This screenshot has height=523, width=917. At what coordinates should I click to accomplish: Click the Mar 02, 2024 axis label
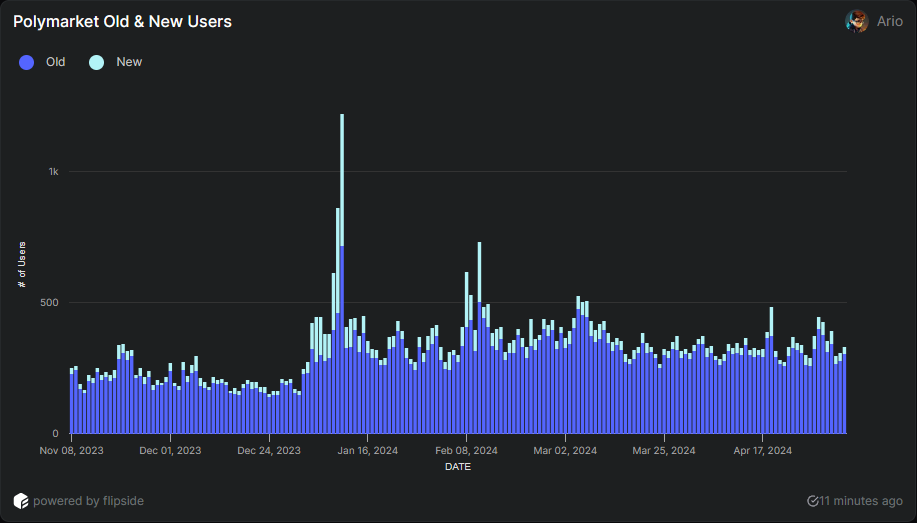[x=566, y=450]
